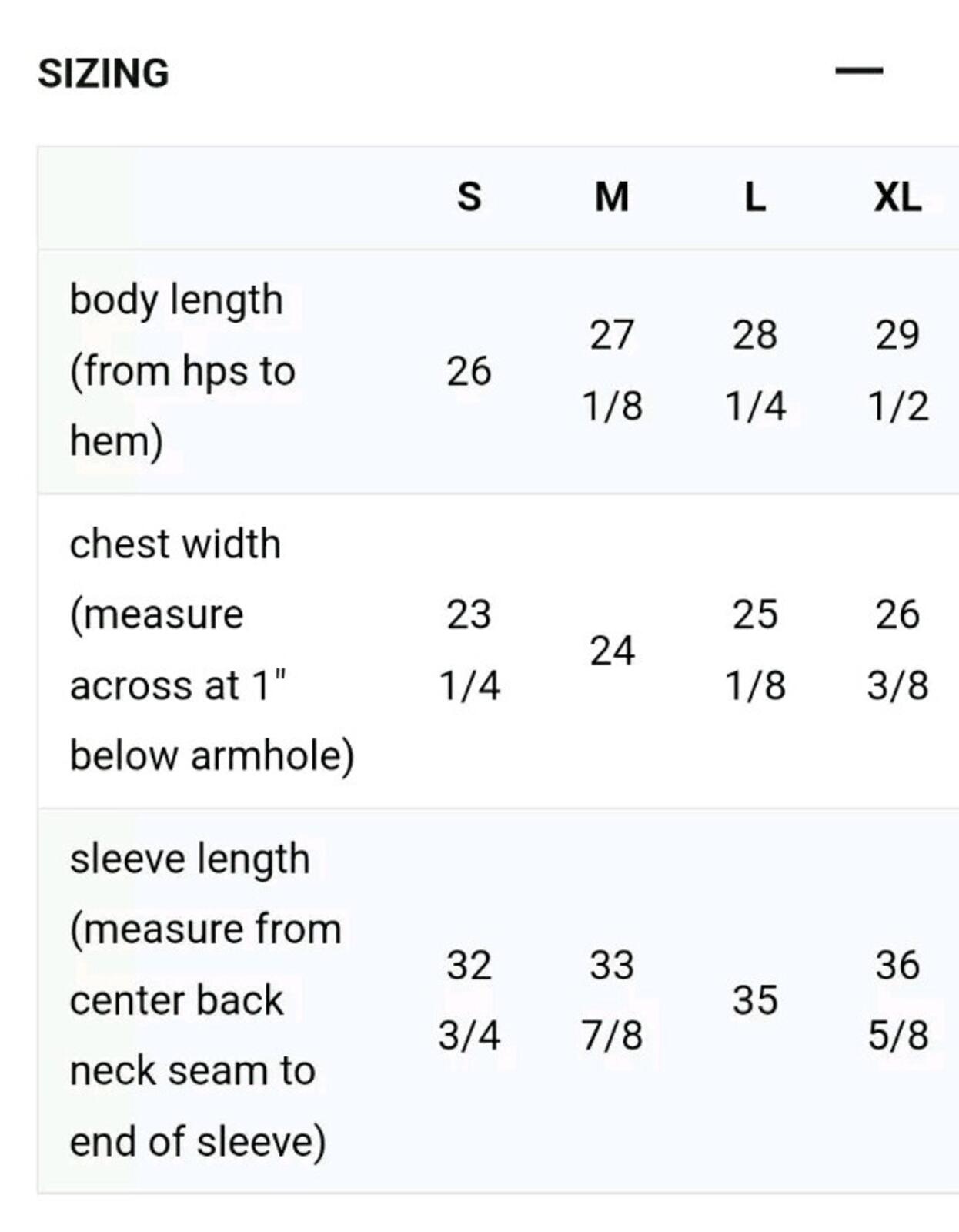959x1232 pixels.
Task: Click body length value 26 for S
Action: point(469,371)
